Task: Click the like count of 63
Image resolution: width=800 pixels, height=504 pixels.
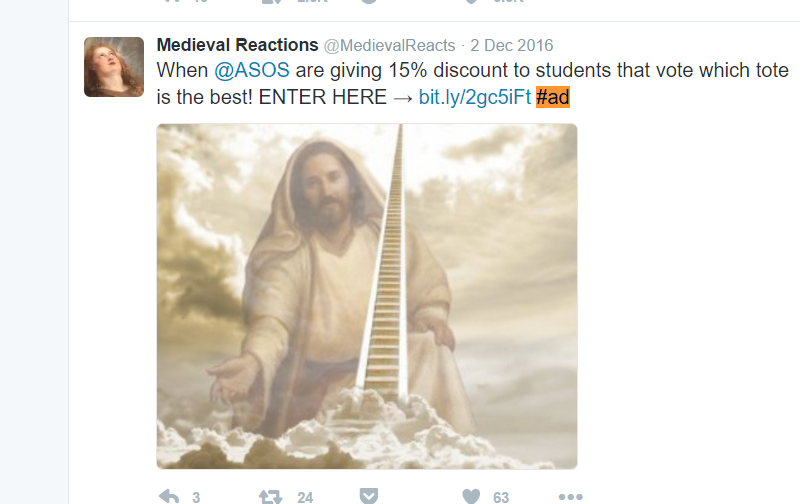Action: tap(501, 497)
